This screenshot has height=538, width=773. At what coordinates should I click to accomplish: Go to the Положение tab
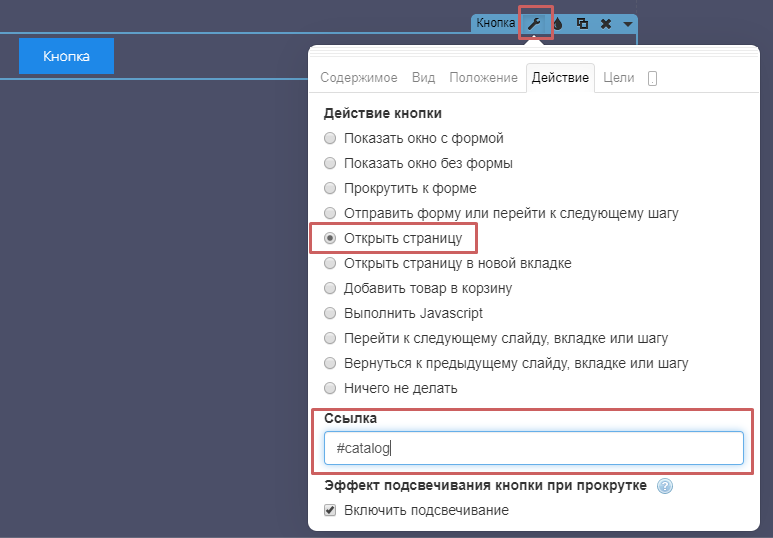pos(483,78)
